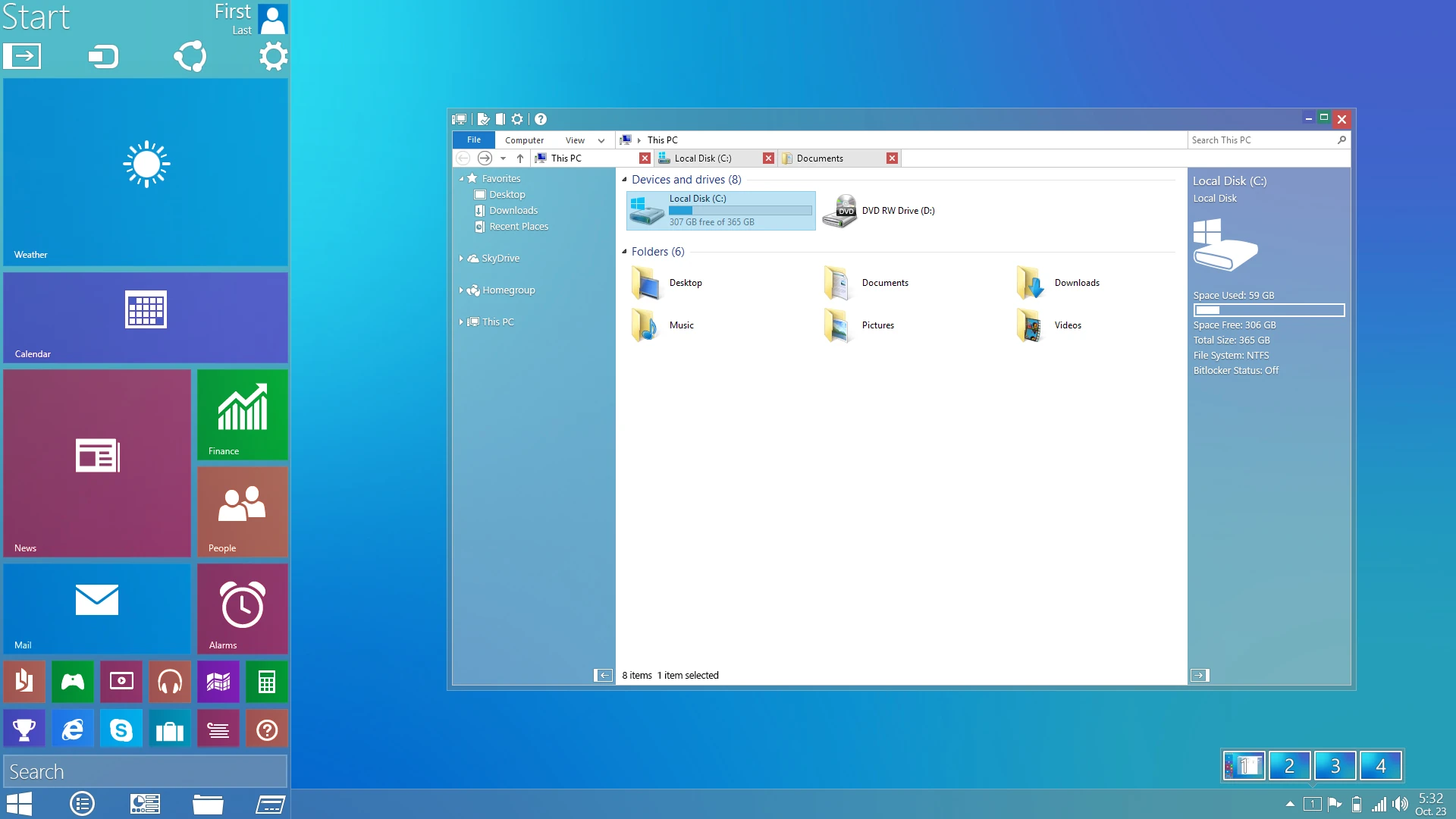Open the View menu

pyautogui.click(x=575, y=140)
